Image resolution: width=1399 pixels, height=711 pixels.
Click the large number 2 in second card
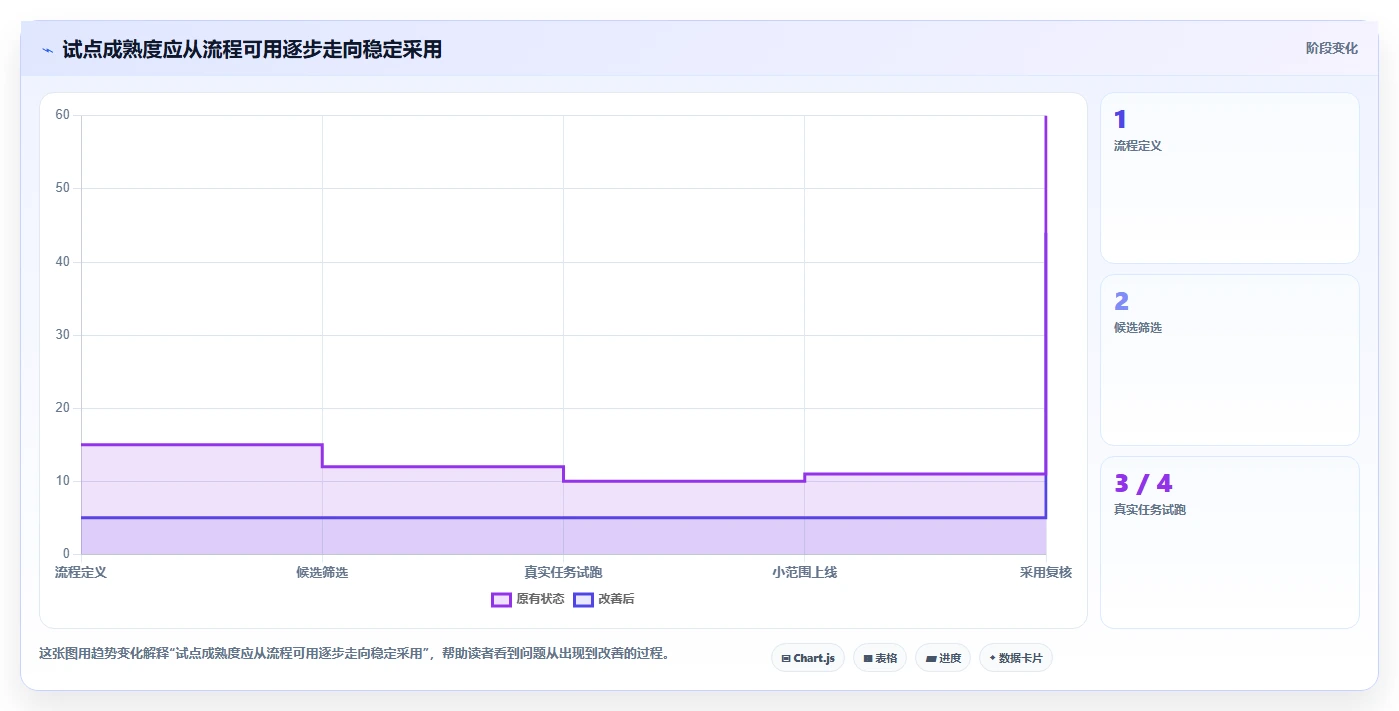click(1121, 302)
